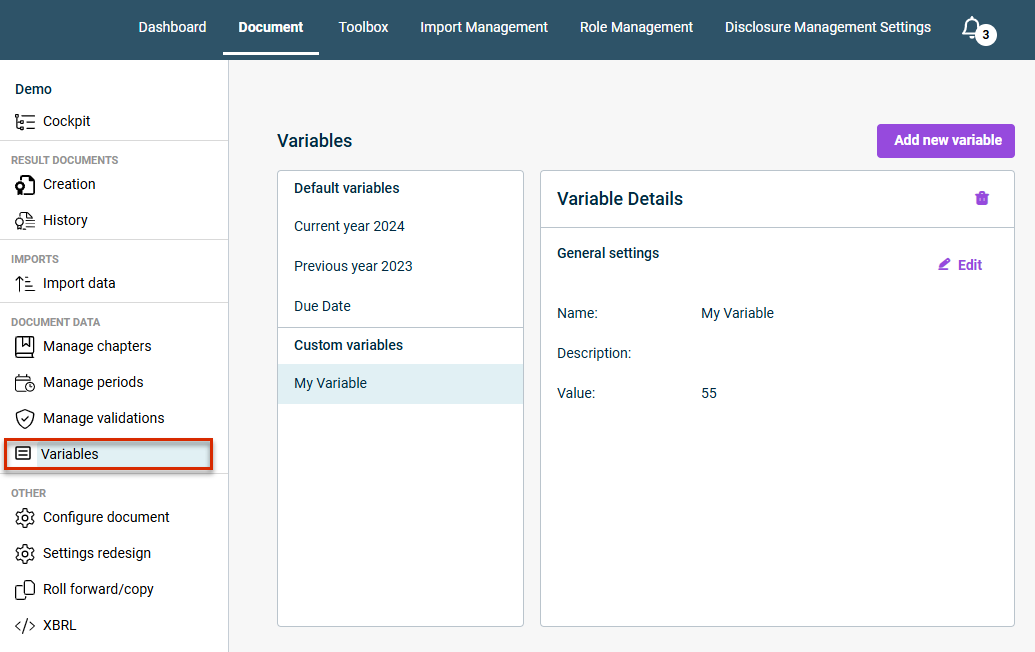The height and width of the screenshot is (652, 1035).
Task: Click the Cockpit tree icon in sidebar
Action: point(24,121)
